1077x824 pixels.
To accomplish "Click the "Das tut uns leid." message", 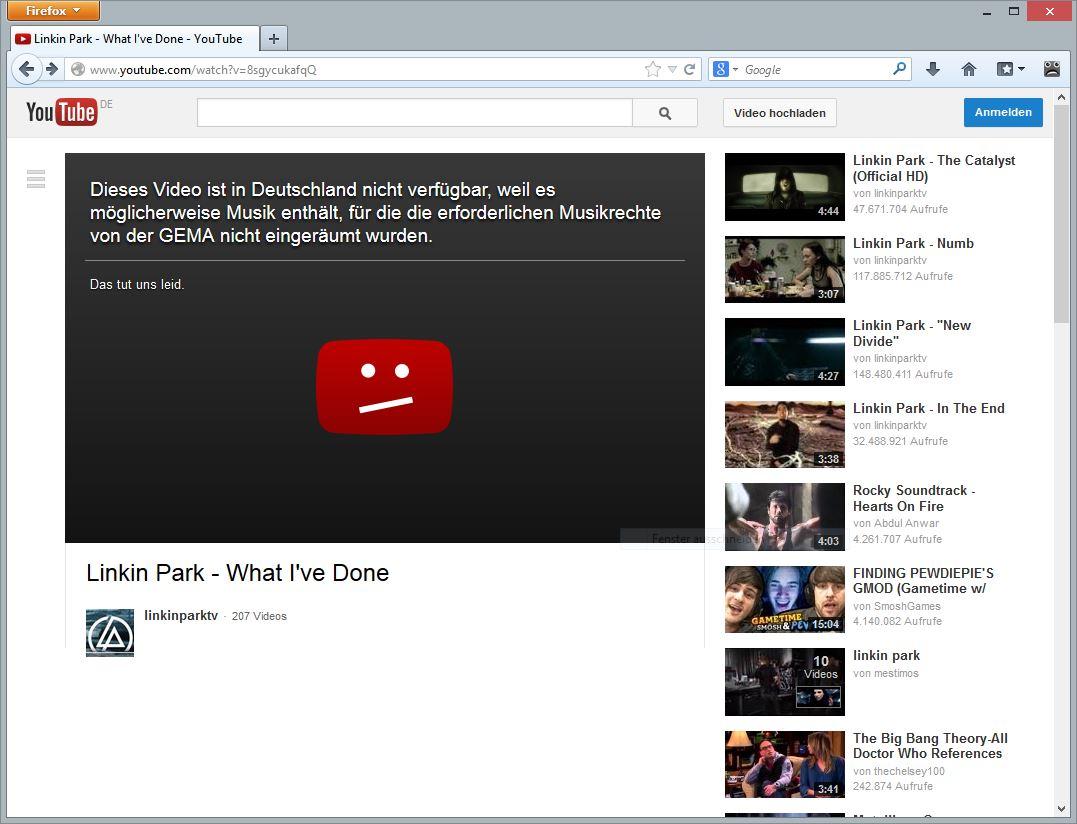I will (x=137, y=284).
